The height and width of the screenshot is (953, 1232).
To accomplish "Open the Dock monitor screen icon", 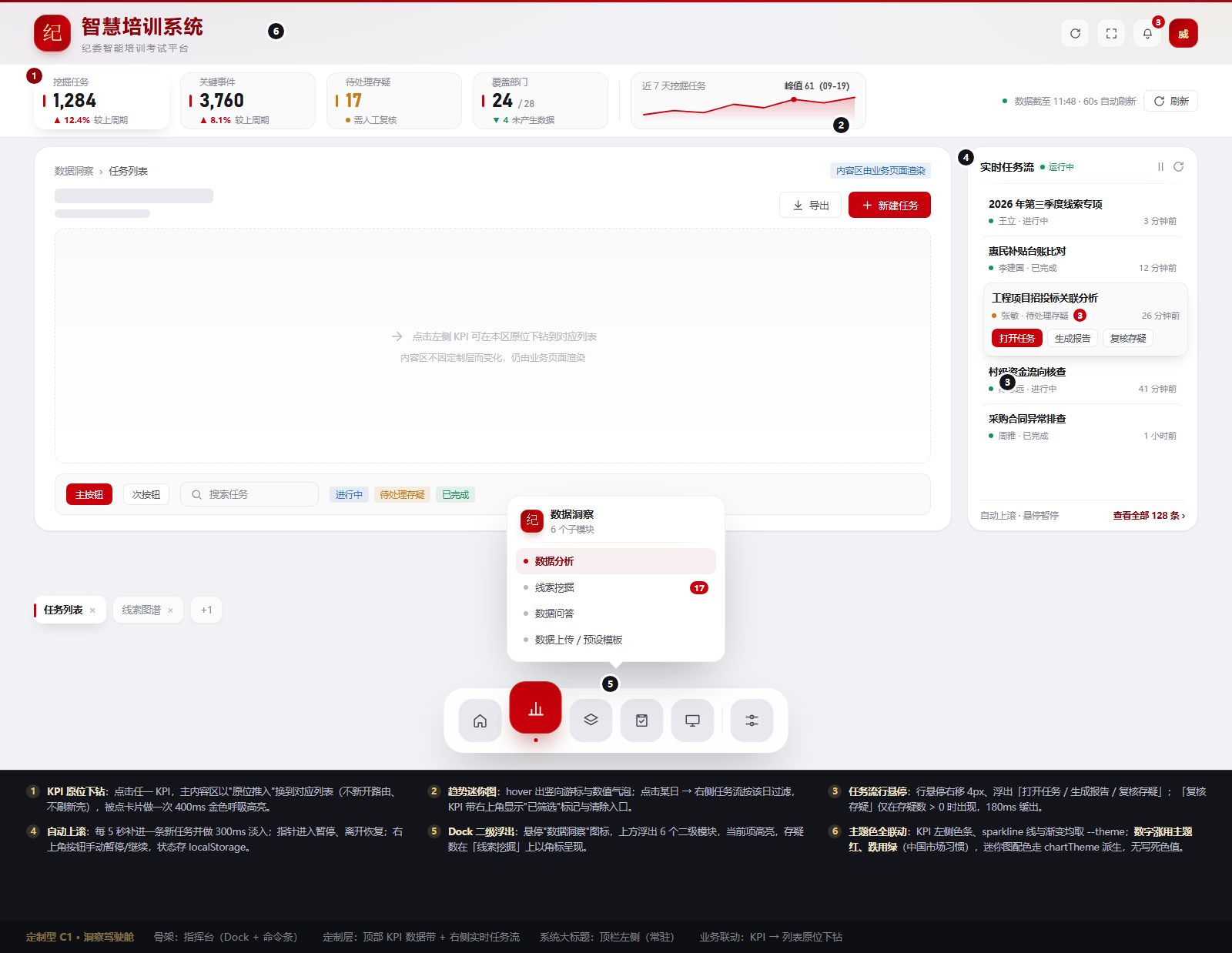I will [692, 721].
